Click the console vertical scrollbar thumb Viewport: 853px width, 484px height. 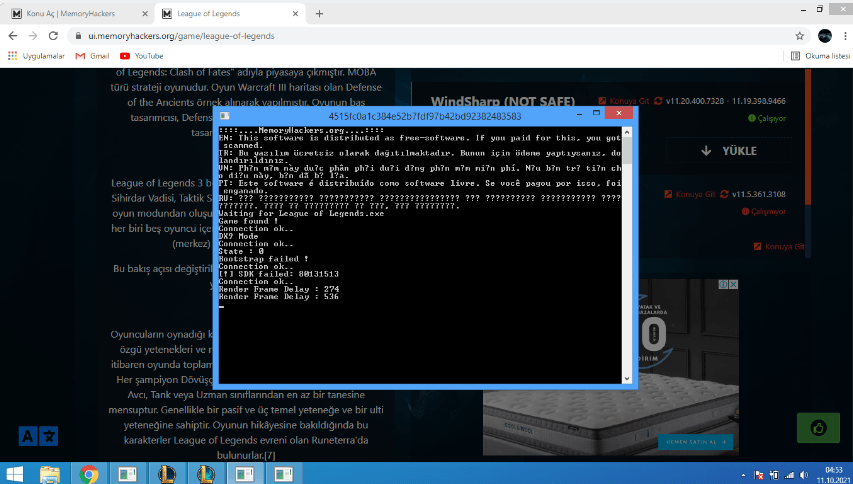(x=627, y=150)
